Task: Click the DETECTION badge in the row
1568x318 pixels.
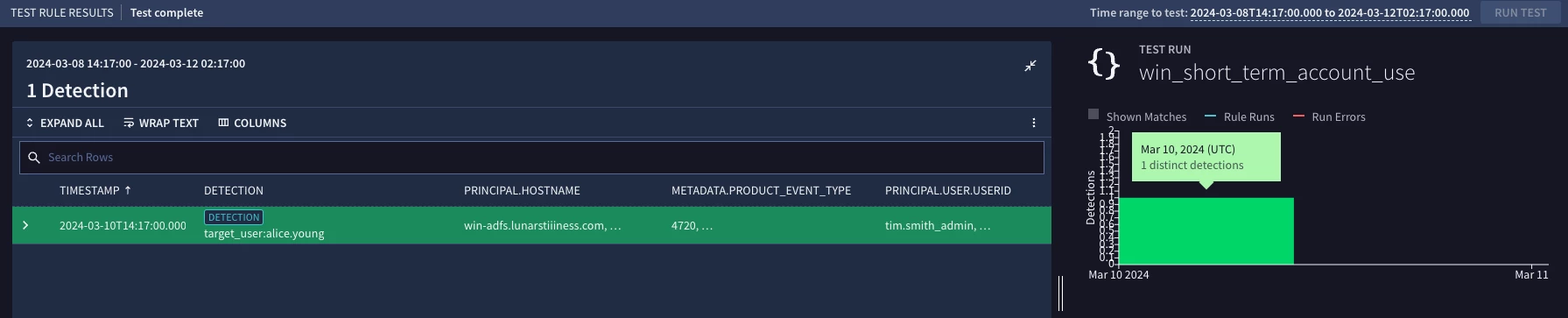Action: coord(234,217)
